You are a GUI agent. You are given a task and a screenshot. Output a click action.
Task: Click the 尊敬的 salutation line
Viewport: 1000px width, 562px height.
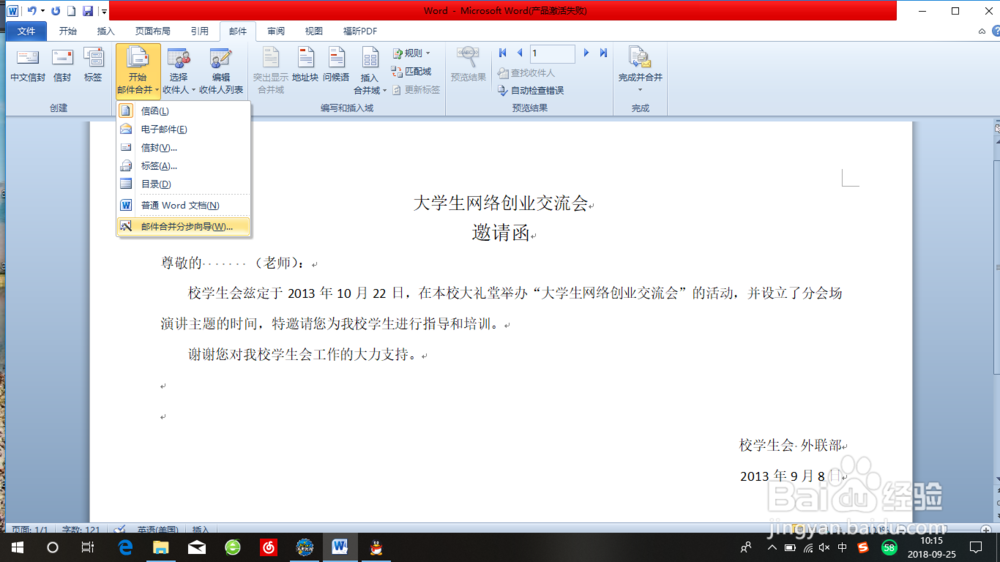239,263
